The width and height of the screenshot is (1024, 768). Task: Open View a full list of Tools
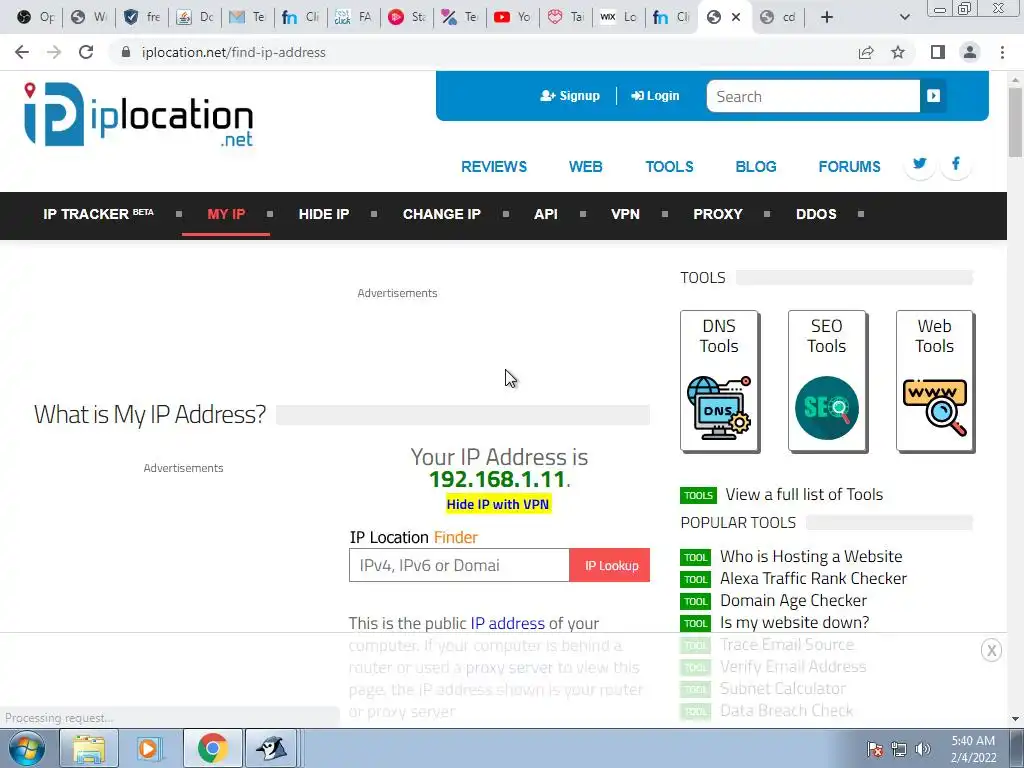coord(804,494)
